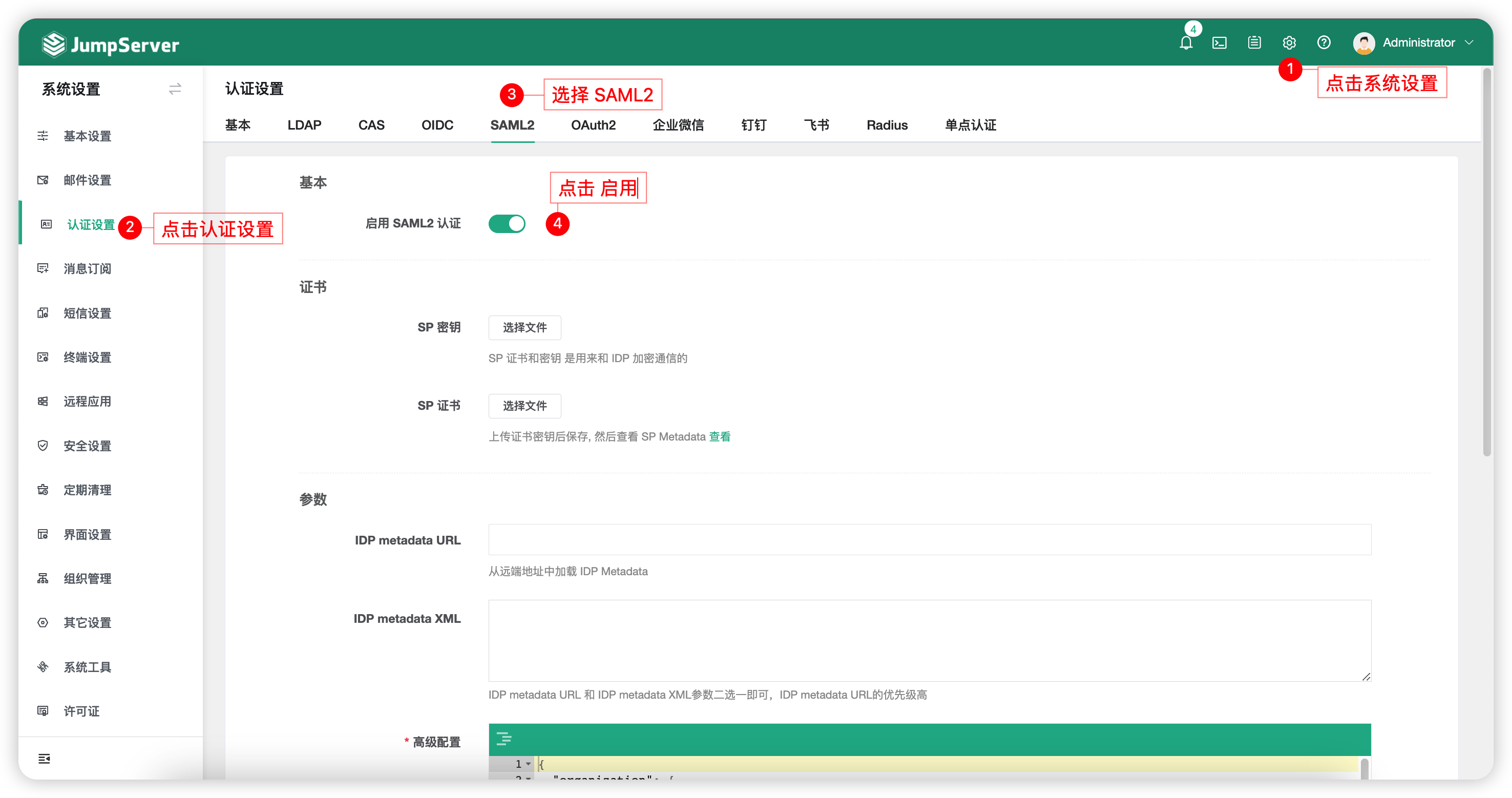This screenshot has height=798, width=1512.
Task: Click the 系统工具 tools icon
Action: click(x=43, y=667)
